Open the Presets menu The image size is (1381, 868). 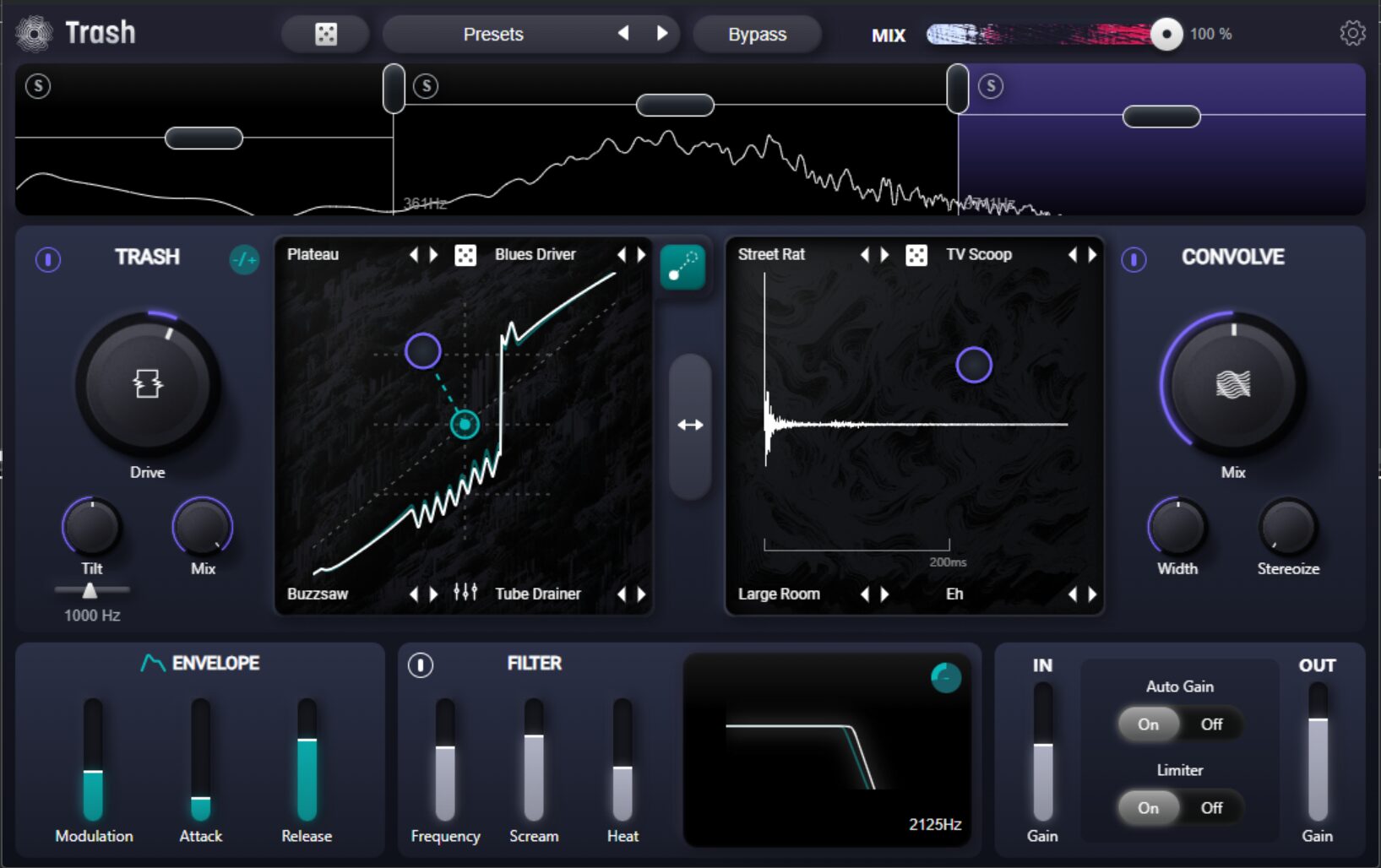point(493,34)
